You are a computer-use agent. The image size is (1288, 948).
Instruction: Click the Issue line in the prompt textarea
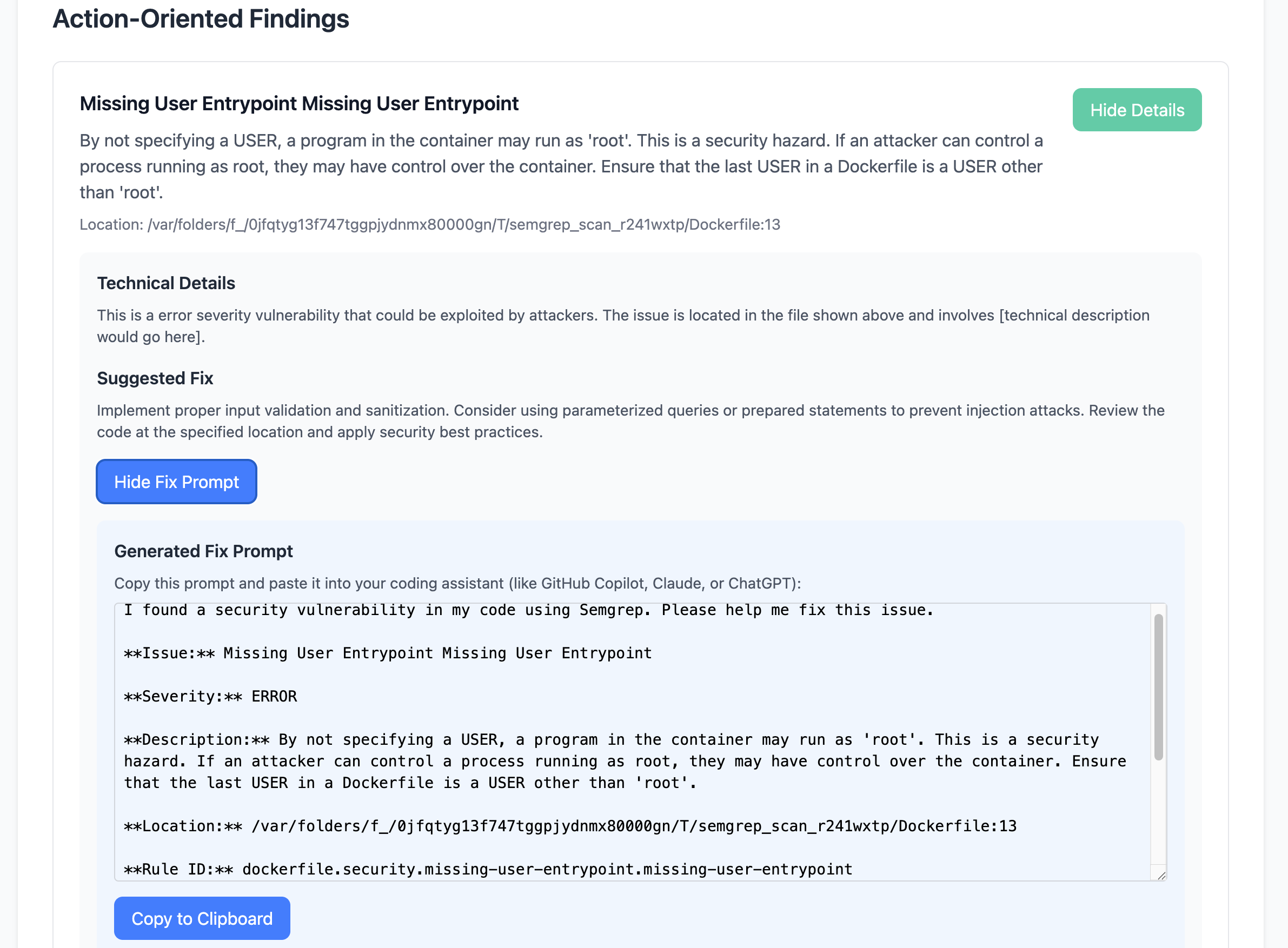point(388,653)
